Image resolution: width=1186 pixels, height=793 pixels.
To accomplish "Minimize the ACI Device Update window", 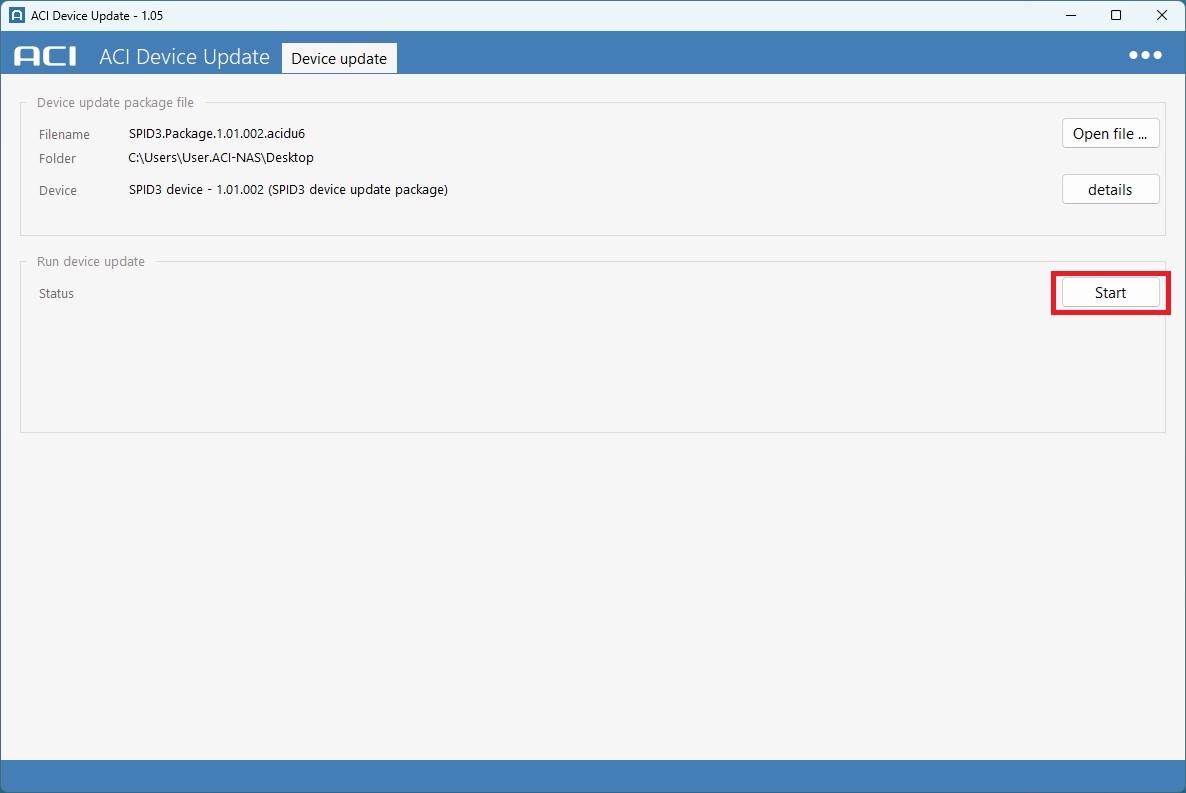I will pos(1069,15).
